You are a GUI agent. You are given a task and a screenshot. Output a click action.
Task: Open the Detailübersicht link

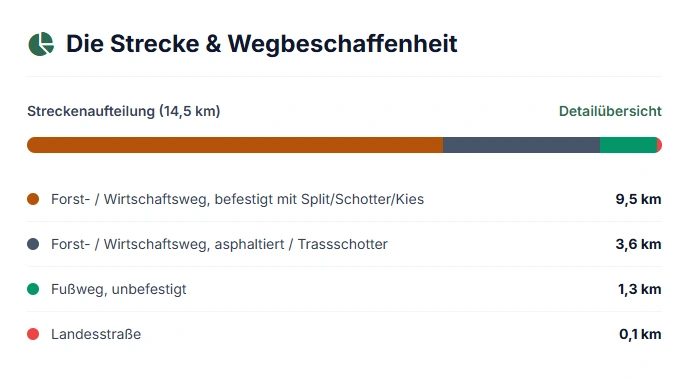(610, 111)
